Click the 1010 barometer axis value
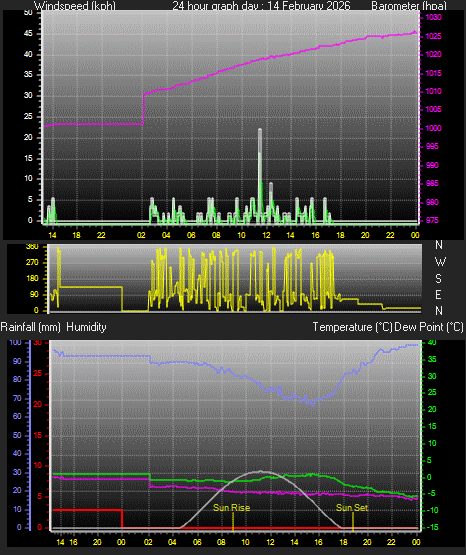The height and width of the screenshot is (555, 466). [433, 91]
